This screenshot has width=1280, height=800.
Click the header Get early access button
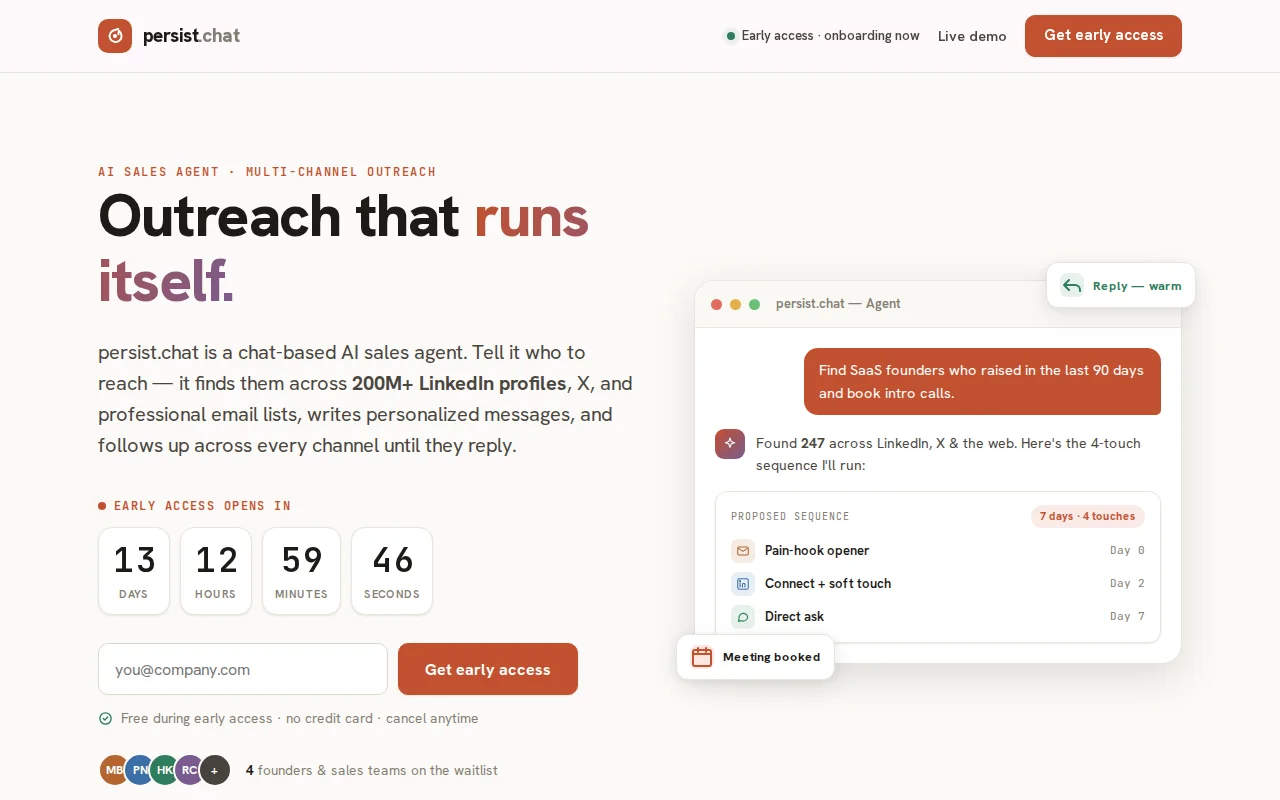1103,36
